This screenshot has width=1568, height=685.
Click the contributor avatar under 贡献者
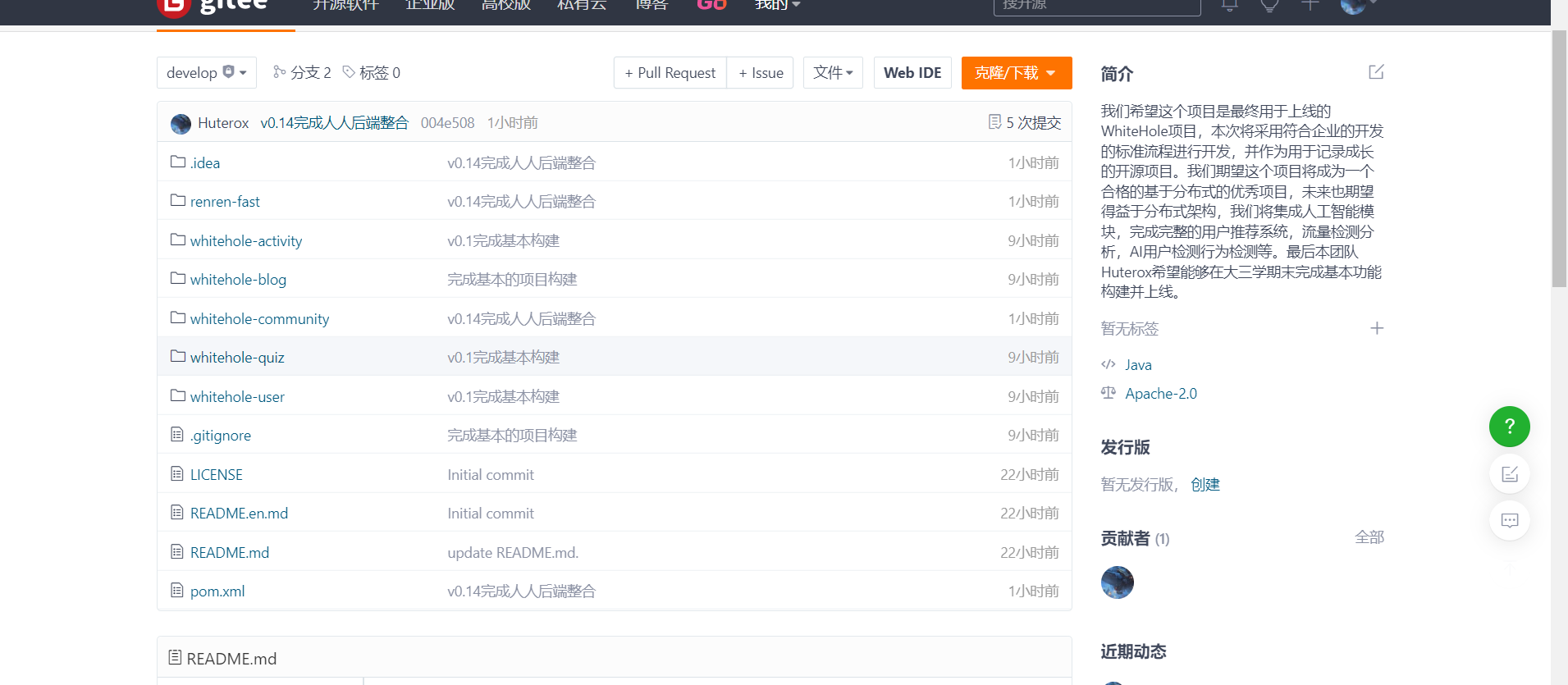pyautogui.click(x=1117, y=582)
